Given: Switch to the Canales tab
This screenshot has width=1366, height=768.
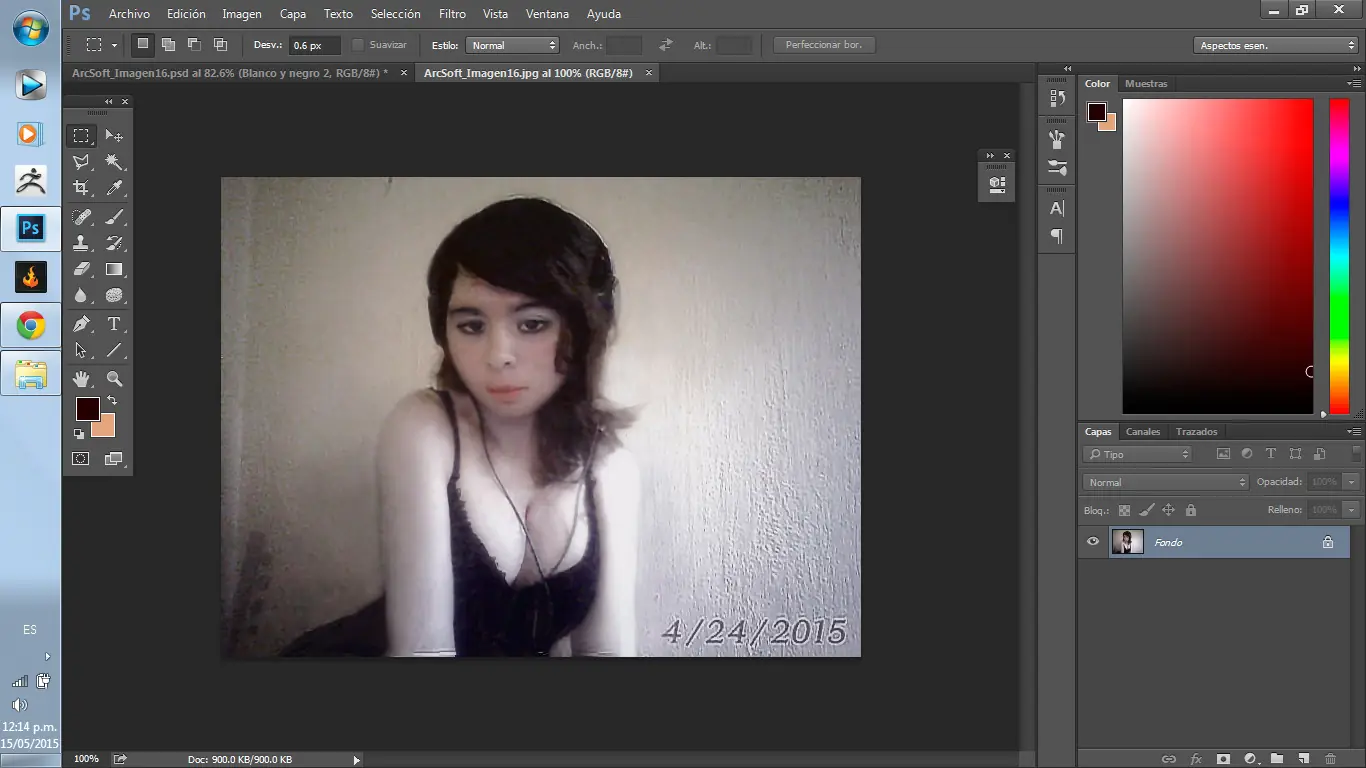Looking at the screenshot, I should [x=1143, y=431].
